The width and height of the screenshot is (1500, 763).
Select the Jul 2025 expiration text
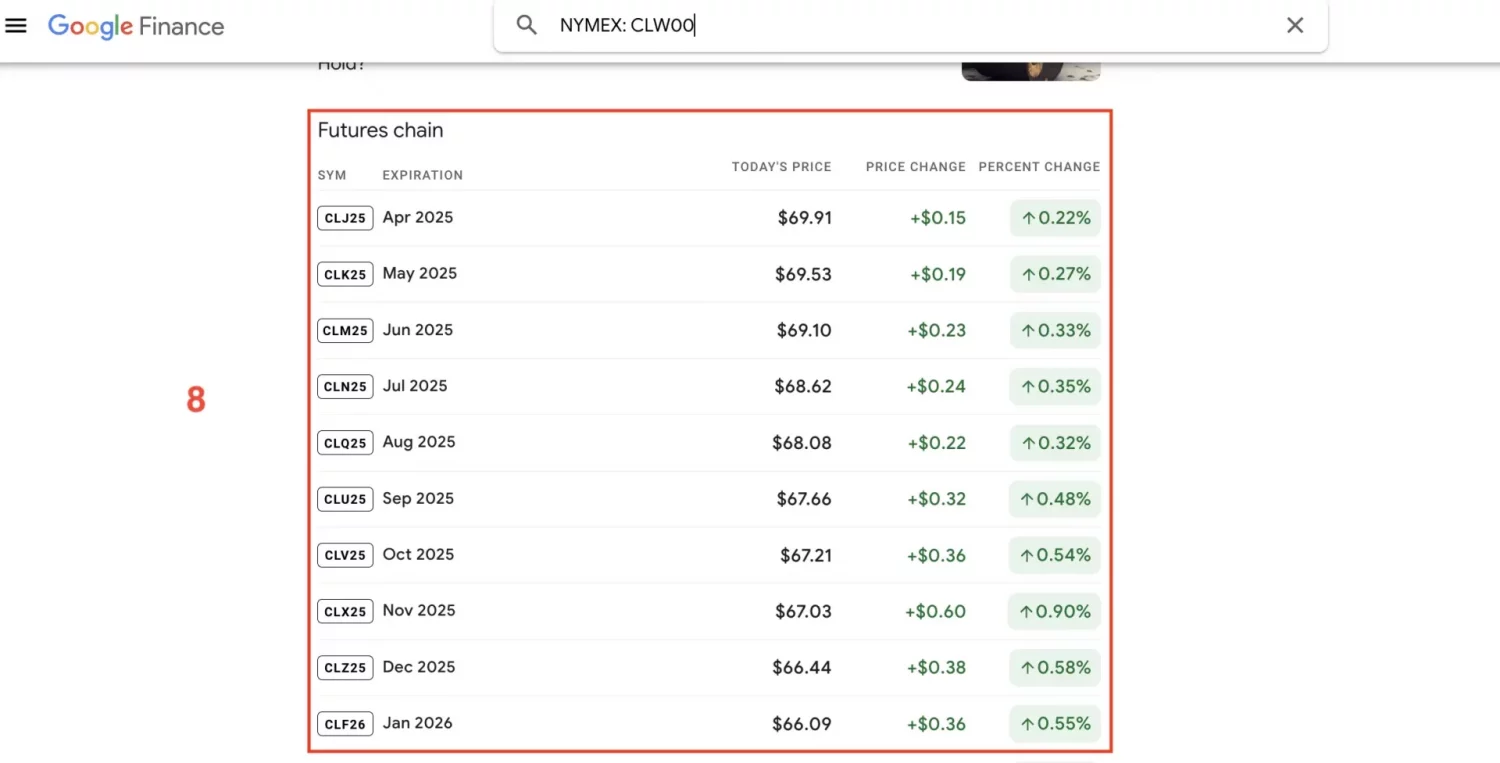(x=415, y=385)
